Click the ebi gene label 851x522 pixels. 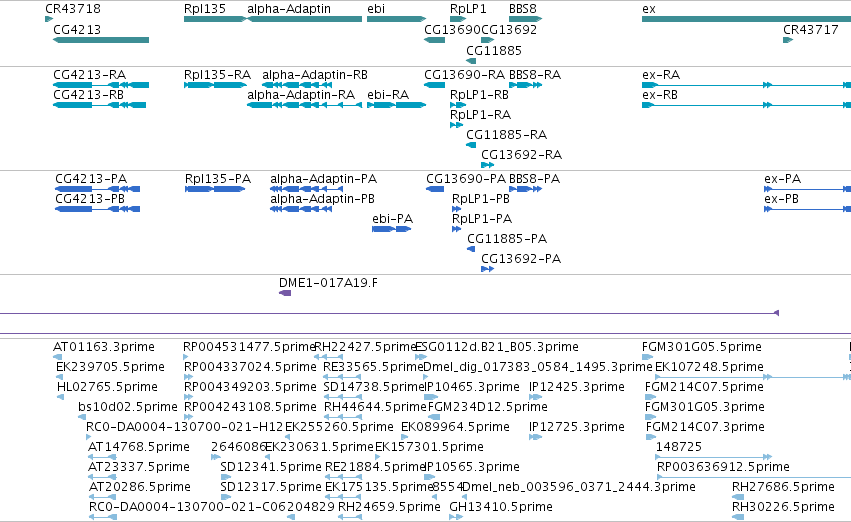point(376,9)
